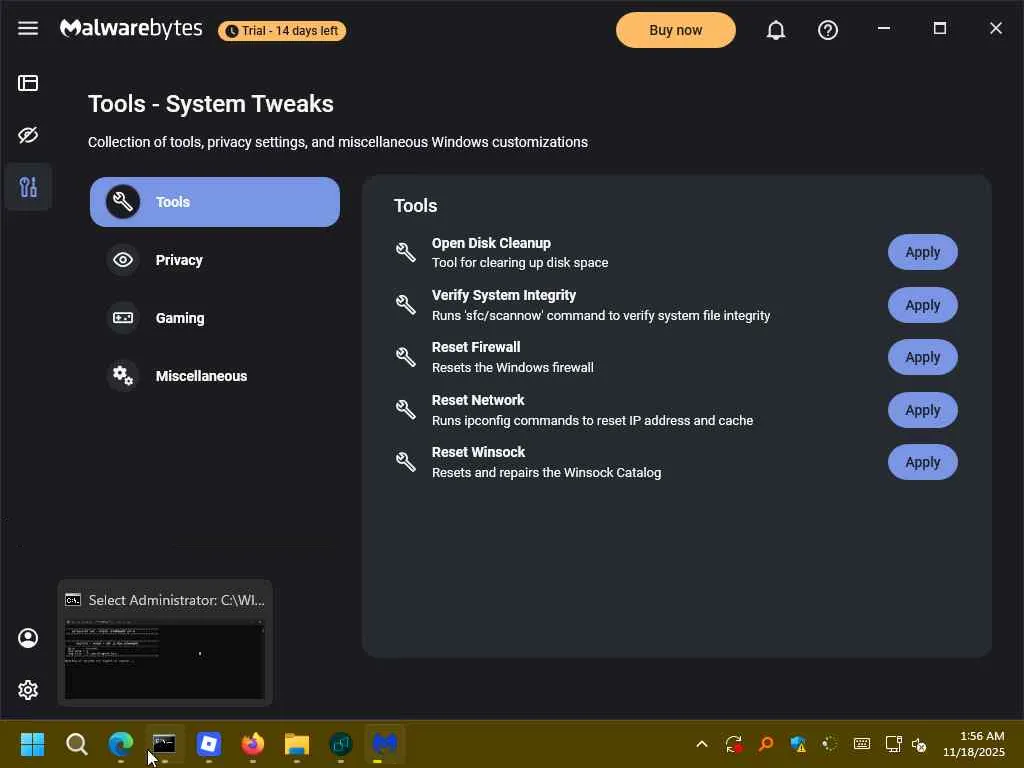Open File Explorer from the taskbar
The width and height of the screenshot is (1024, 768).
pyautogui.click(x=296, y=744)
